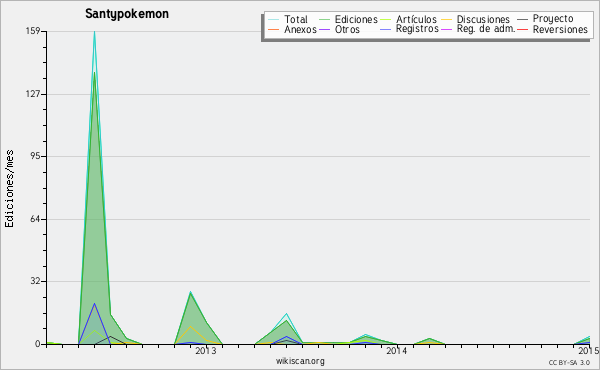Select the Discusiones legend entry

(483, 19)
